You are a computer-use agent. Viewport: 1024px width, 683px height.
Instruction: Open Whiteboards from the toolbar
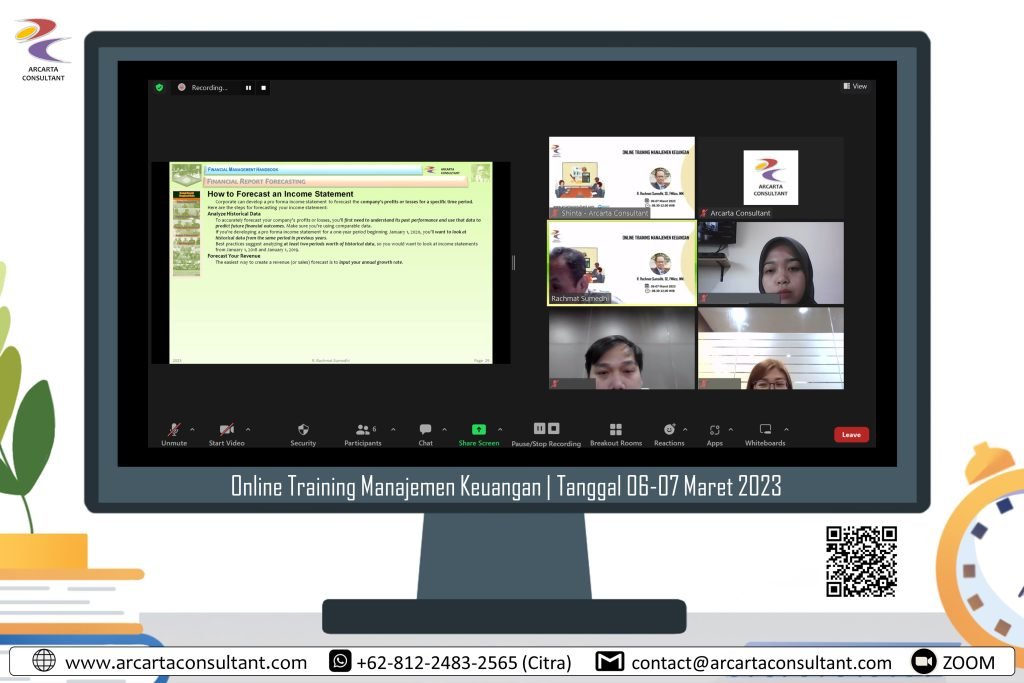(765, 430)
